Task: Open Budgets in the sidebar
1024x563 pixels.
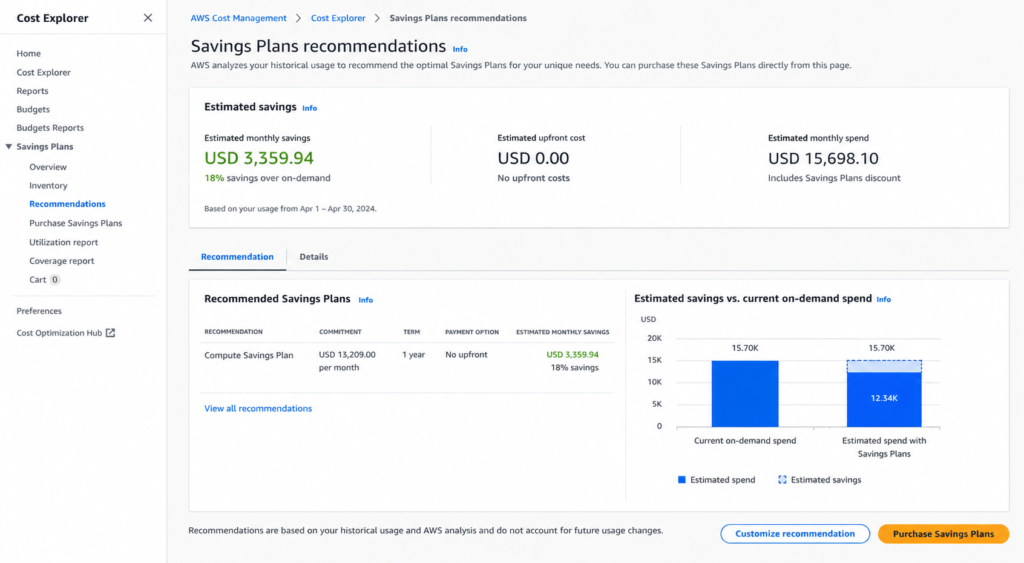Action: (33, 109)
